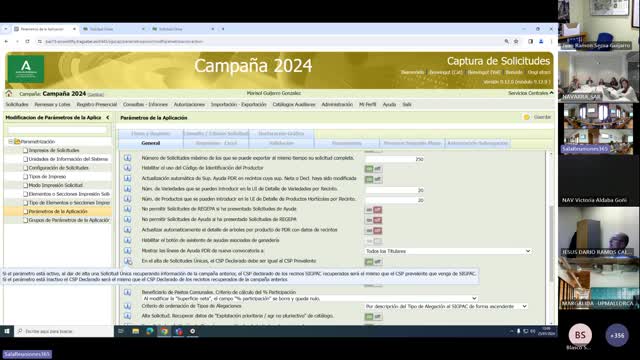The image size is (640, 360).
Task: Click the Chrome icon in the taskbar
Action: [x=164, y=331]
